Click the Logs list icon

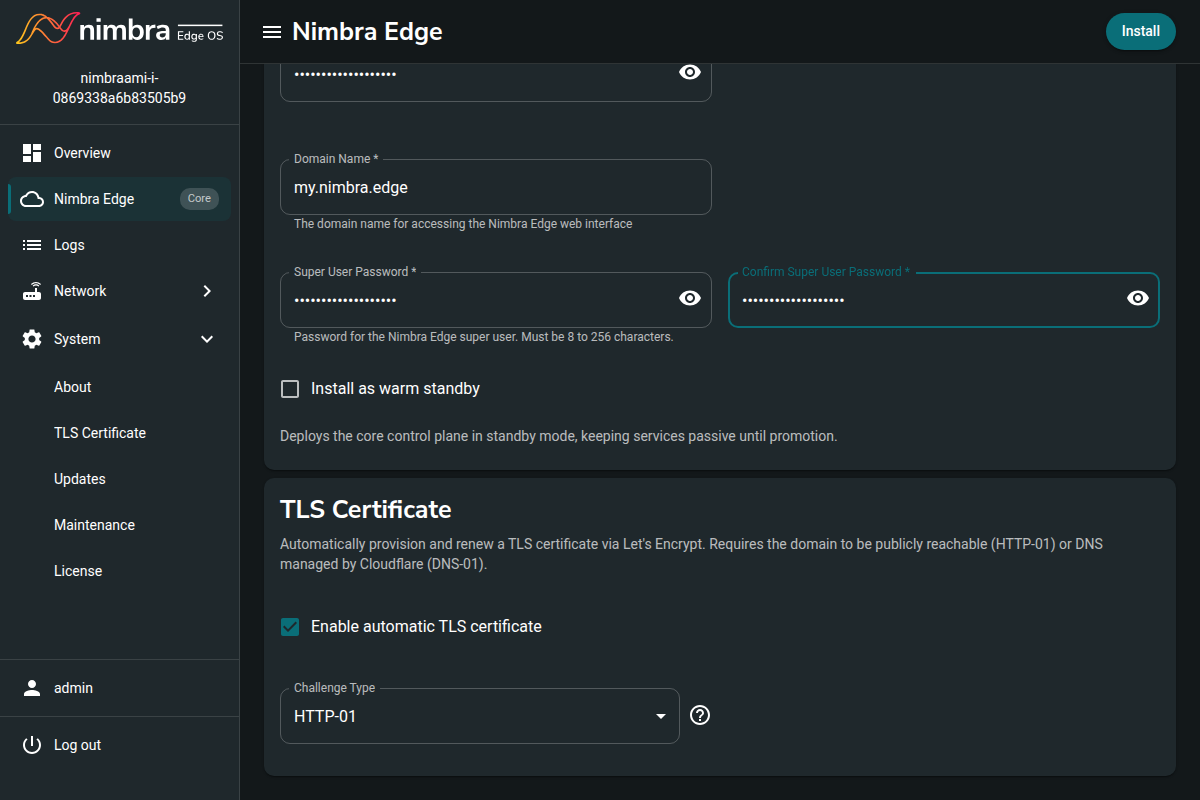point(32,245)
